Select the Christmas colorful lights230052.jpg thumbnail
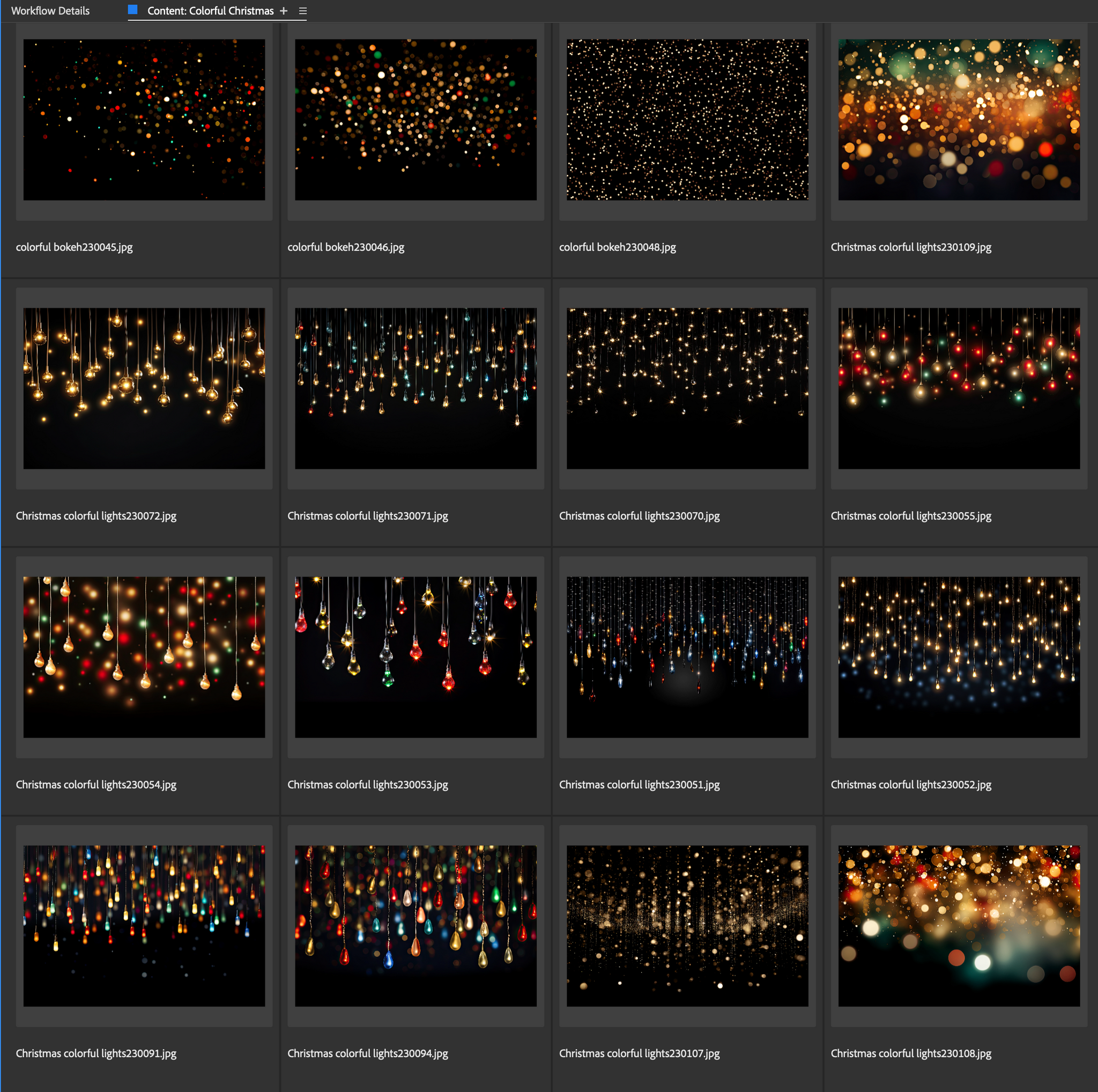 click(959, 657)
